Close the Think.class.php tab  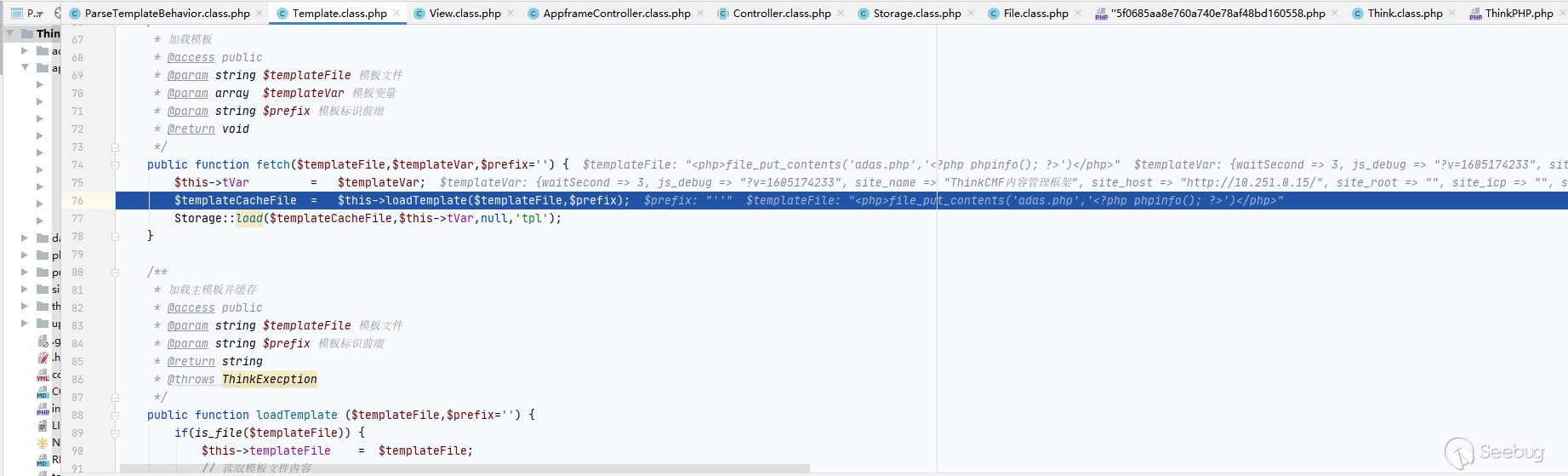tap(1452, 13)
